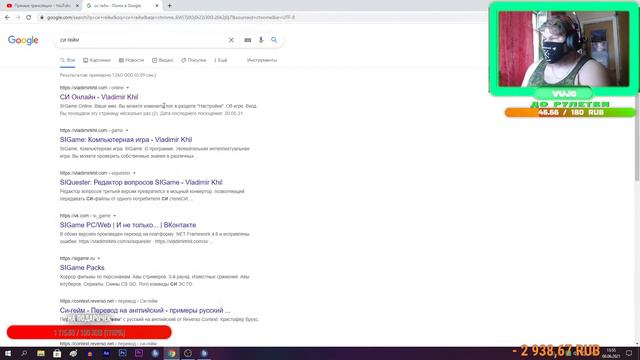This screenshot has height=360, width=640.
Task: Select the Все results filter
Action: pos(68,60)
